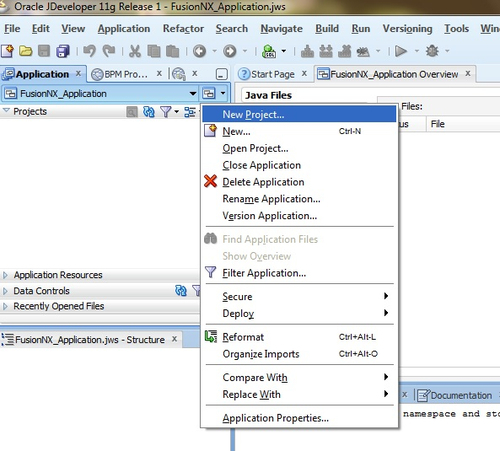This screenshot has height=451, width=500.
Task: Open the Replace With submenu
Action: click(299, 394)
